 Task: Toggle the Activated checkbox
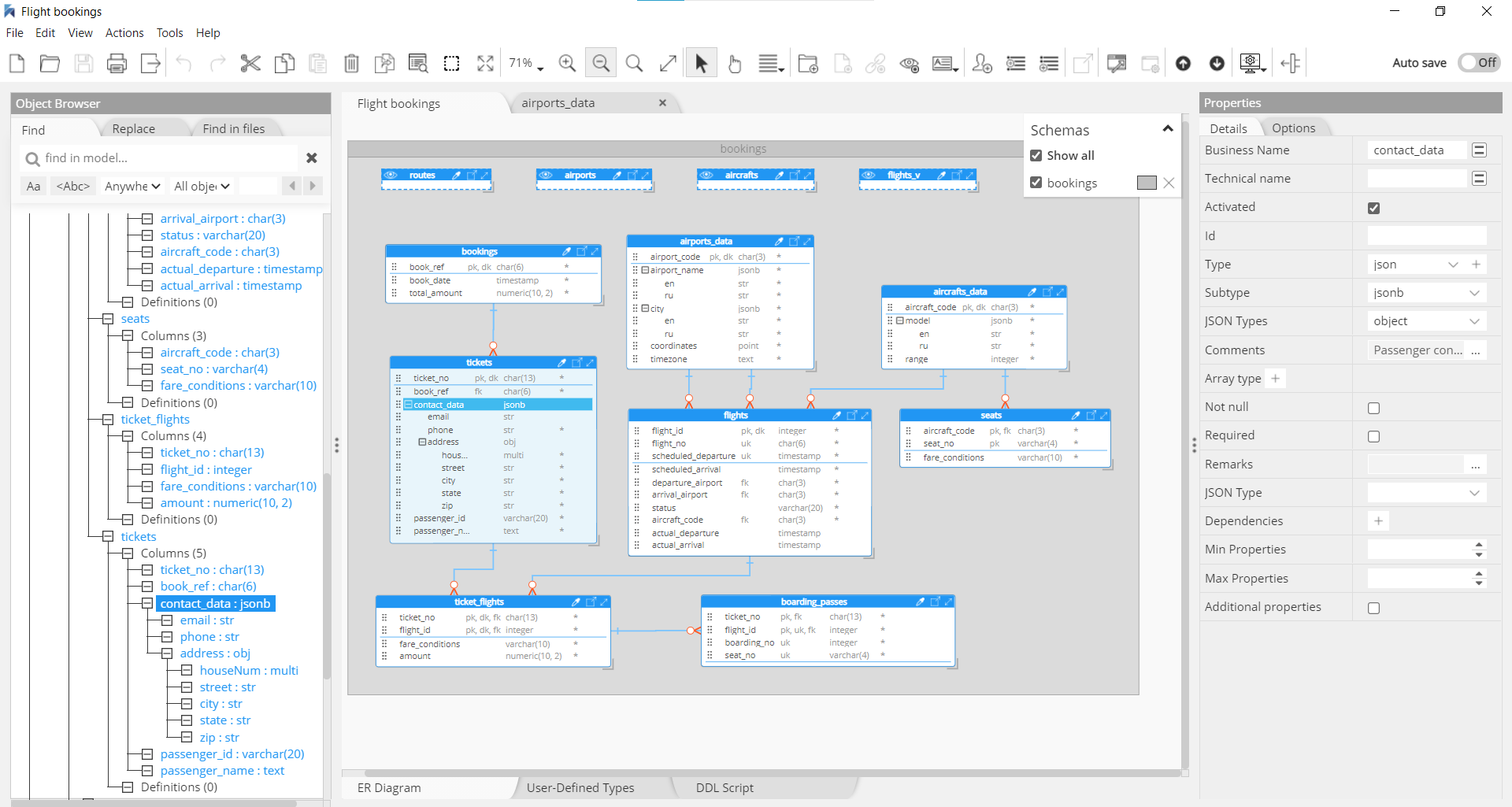click(x=1374, y=208)
